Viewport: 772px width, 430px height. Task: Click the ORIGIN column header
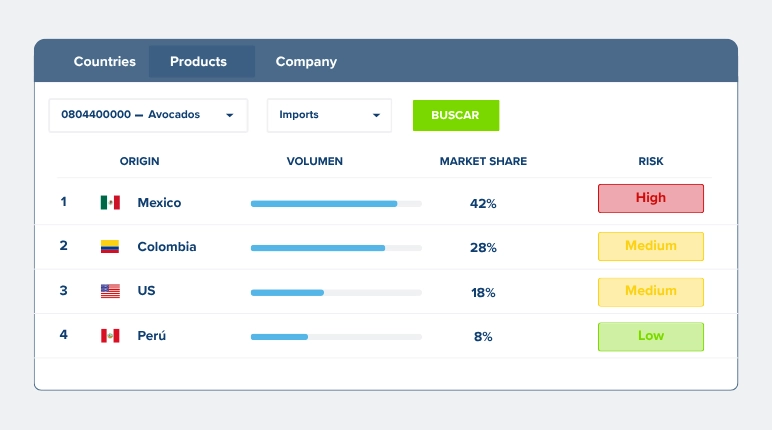pos(139,162)
